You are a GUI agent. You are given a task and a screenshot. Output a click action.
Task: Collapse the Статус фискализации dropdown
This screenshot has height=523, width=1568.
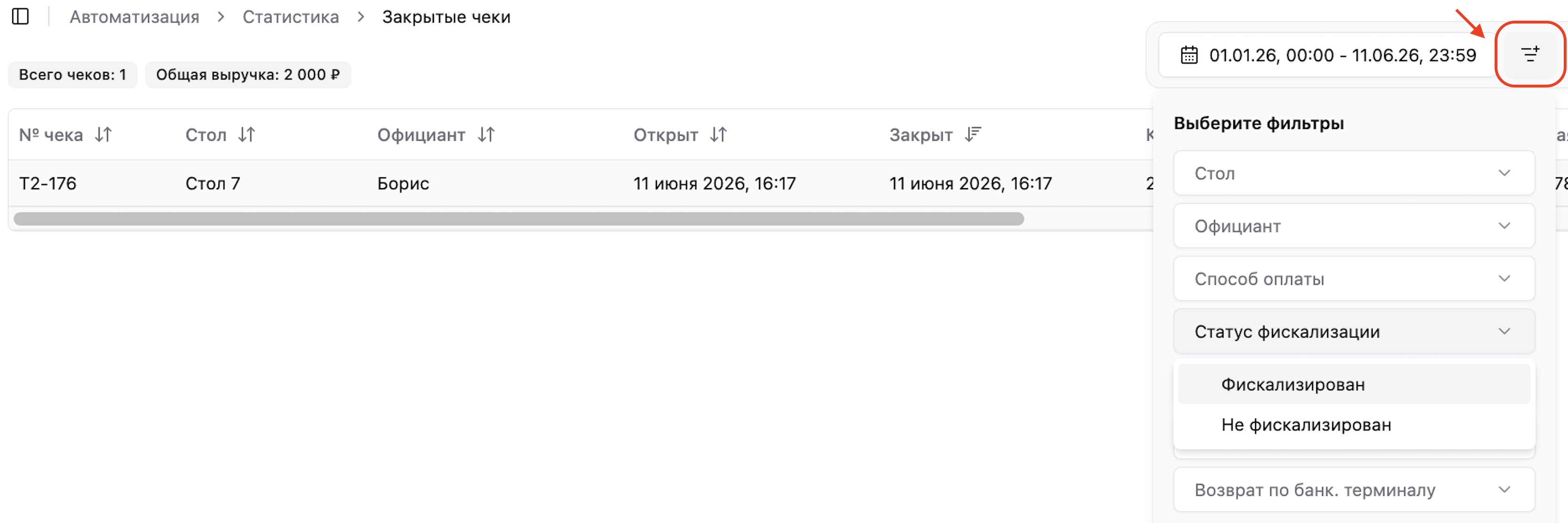tap(1354, 332)
